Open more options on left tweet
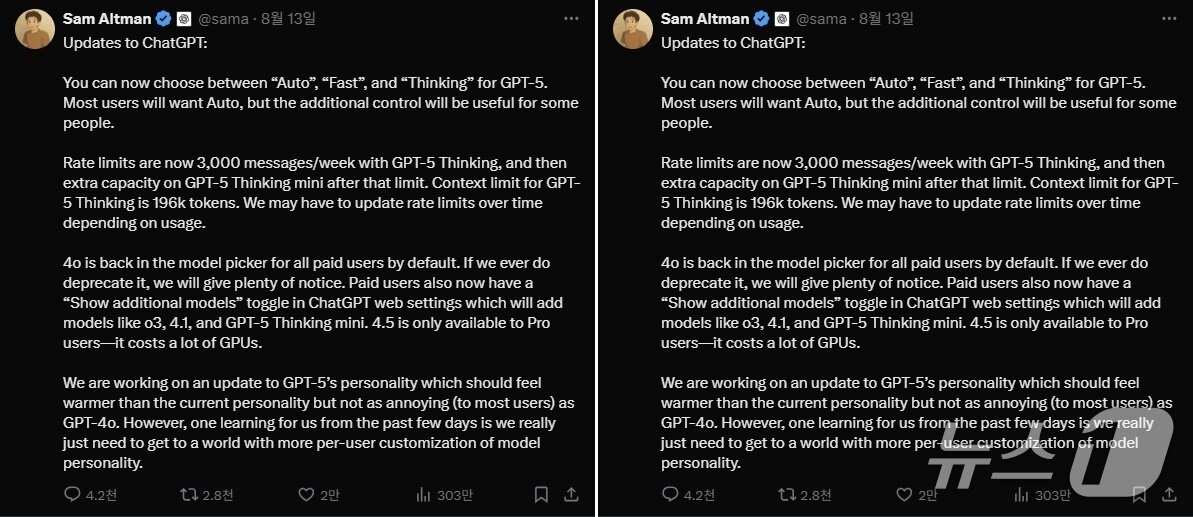This screenshot has width=1193, height=517. point(571,18)
